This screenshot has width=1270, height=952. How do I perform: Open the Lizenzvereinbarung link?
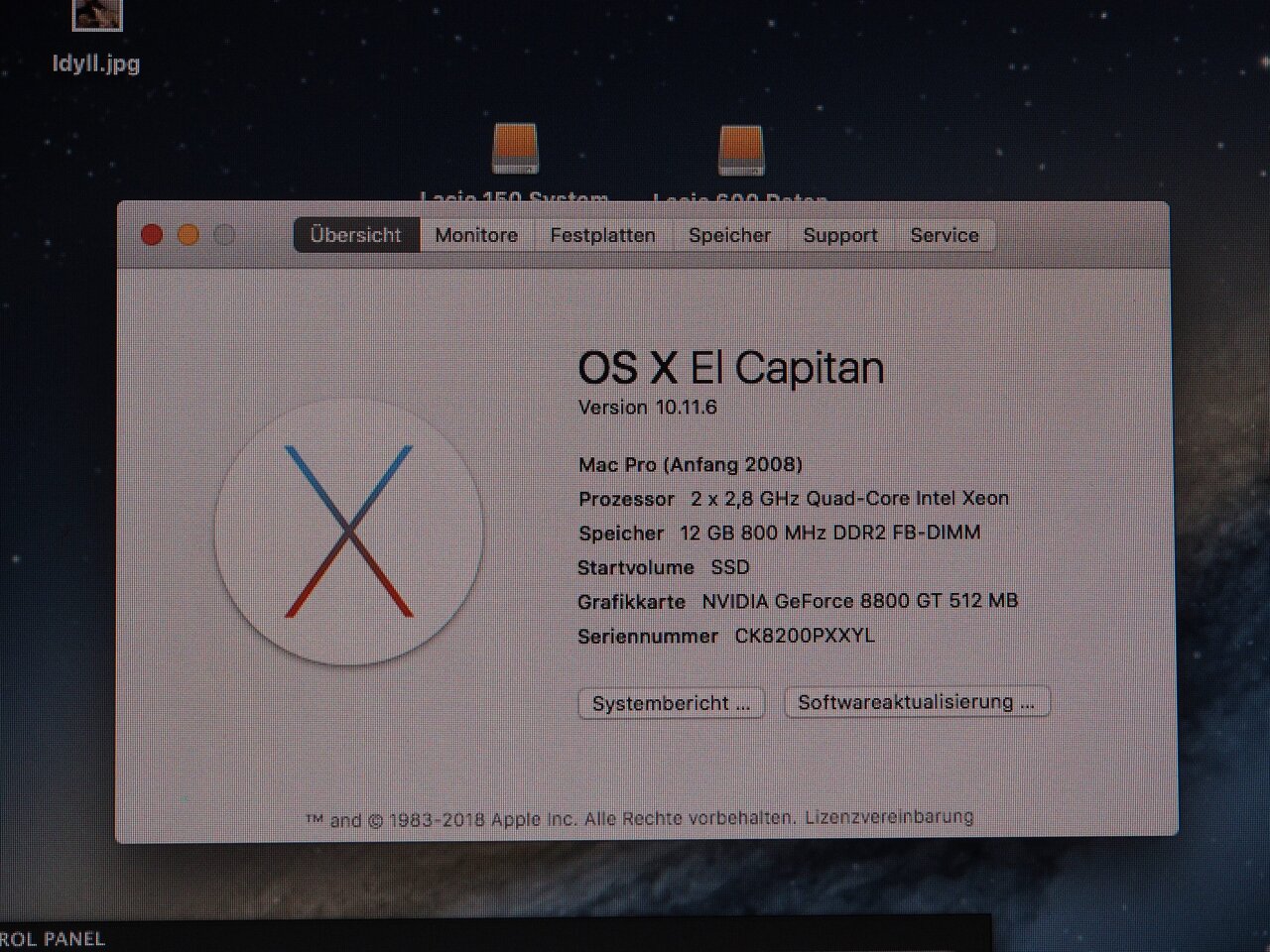(x=889, y=817)
